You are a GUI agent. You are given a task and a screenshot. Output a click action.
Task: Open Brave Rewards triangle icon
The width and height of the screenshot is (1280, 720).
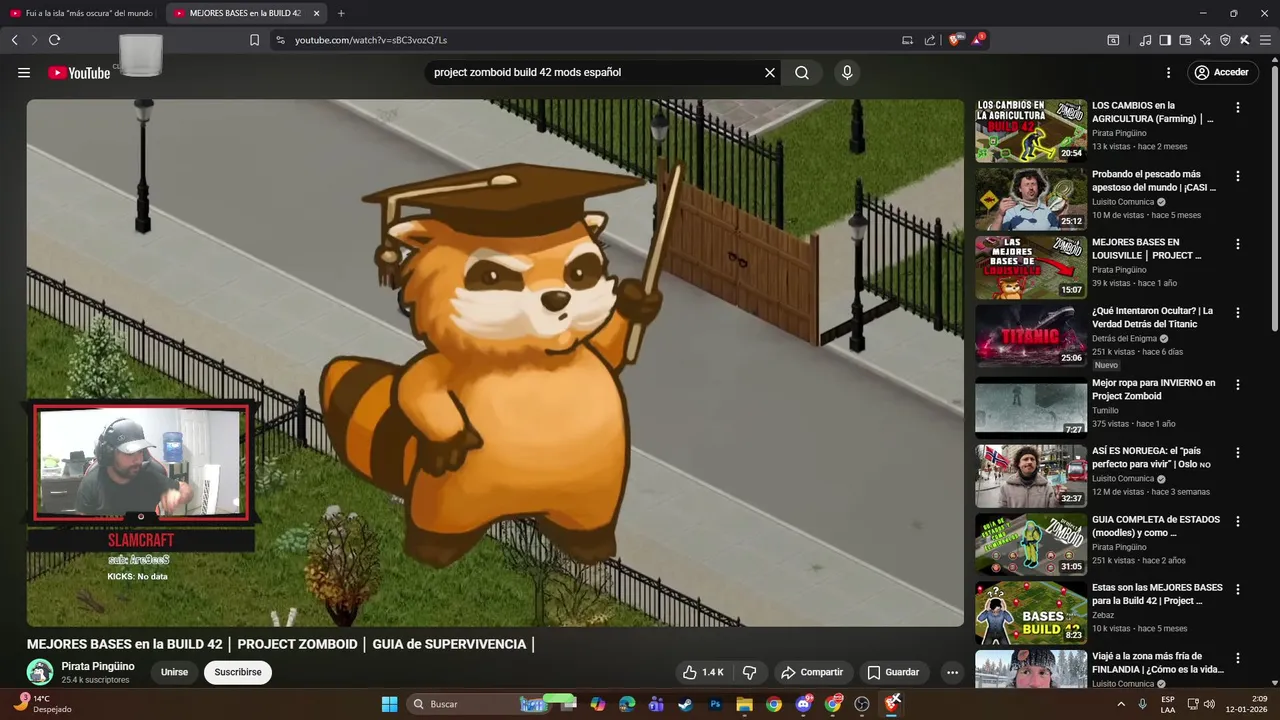point(978,40)
